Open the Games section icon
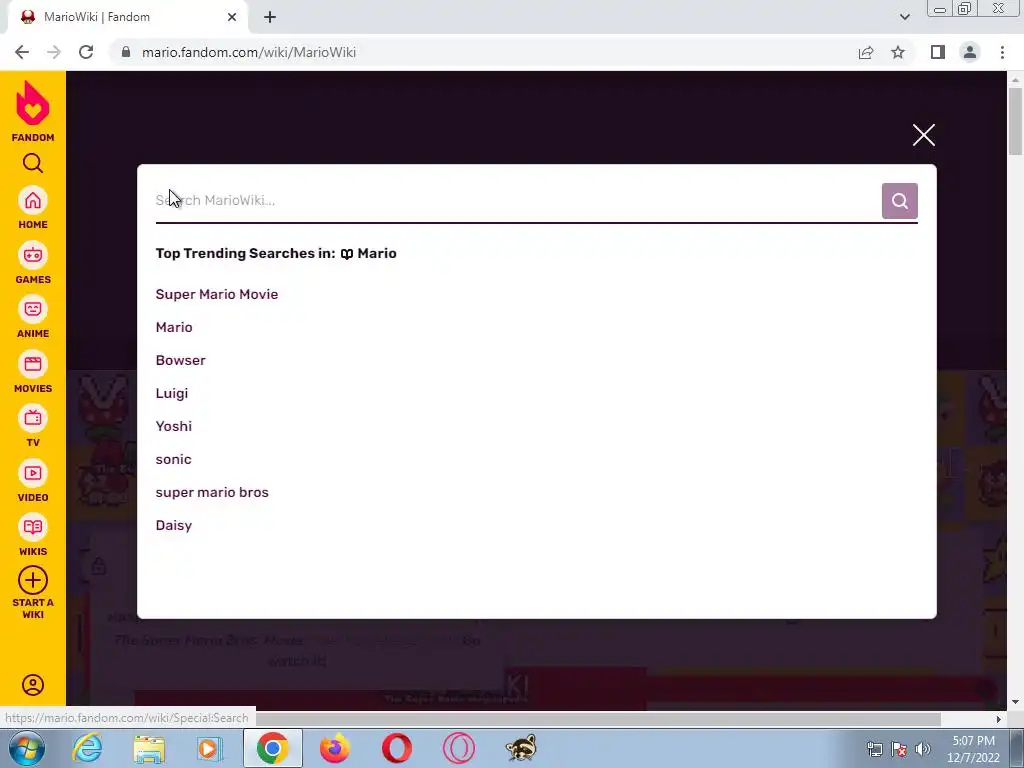This screenshot has height=768, width=1024. [33, 263]
